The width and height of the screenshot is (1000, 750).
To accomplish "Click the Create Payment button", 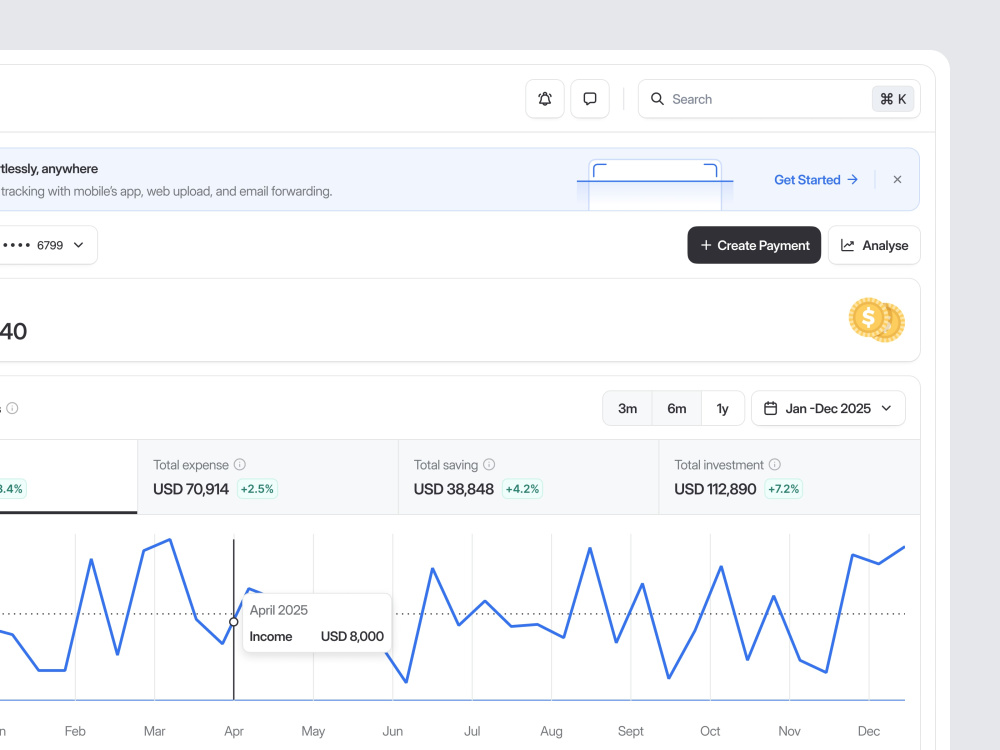I will point(754,245).
